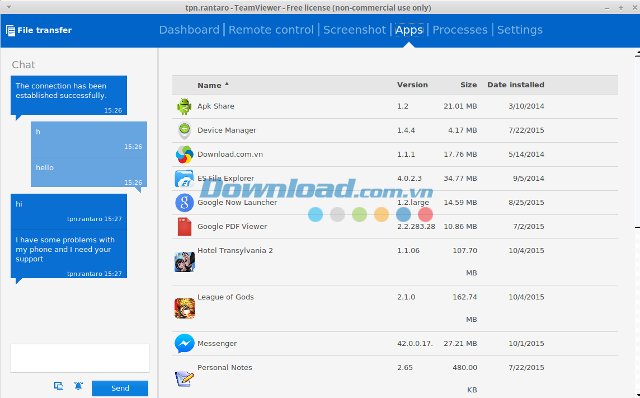
Task: Open the Processes tab
Action: [460, 30]
